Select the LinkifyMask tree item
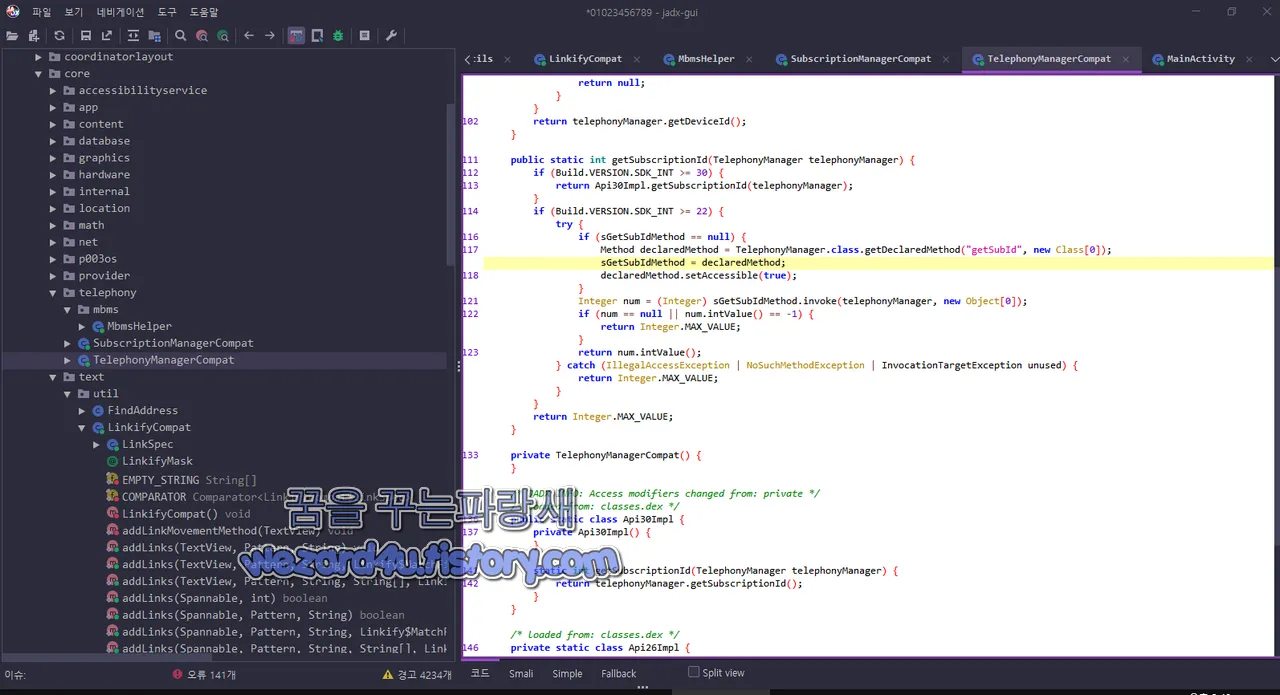This screenshot has width=1280, height=695. (156, 461)
